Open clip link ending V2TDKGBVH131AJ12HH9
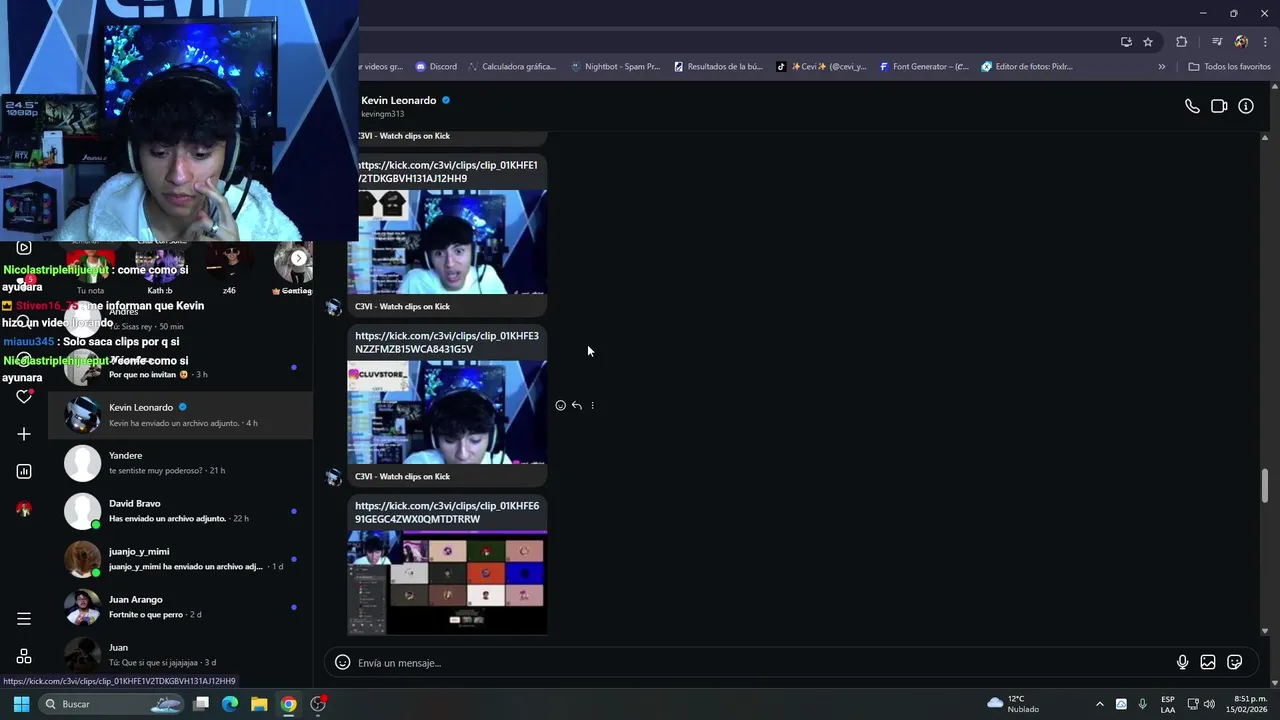1280x720 pixels. 446,172
